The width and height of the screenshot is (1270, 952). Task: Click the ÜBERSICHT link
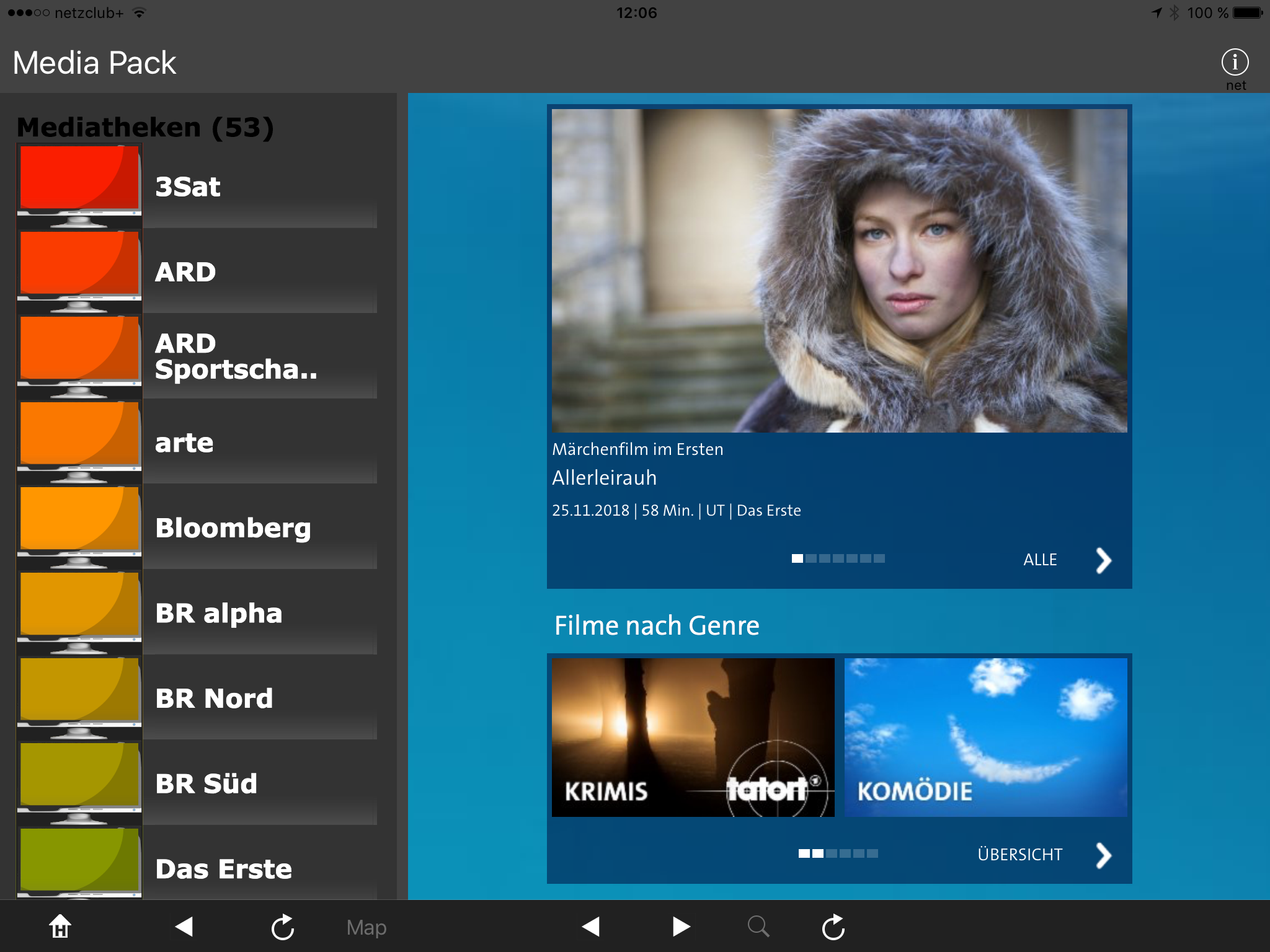1020,855
